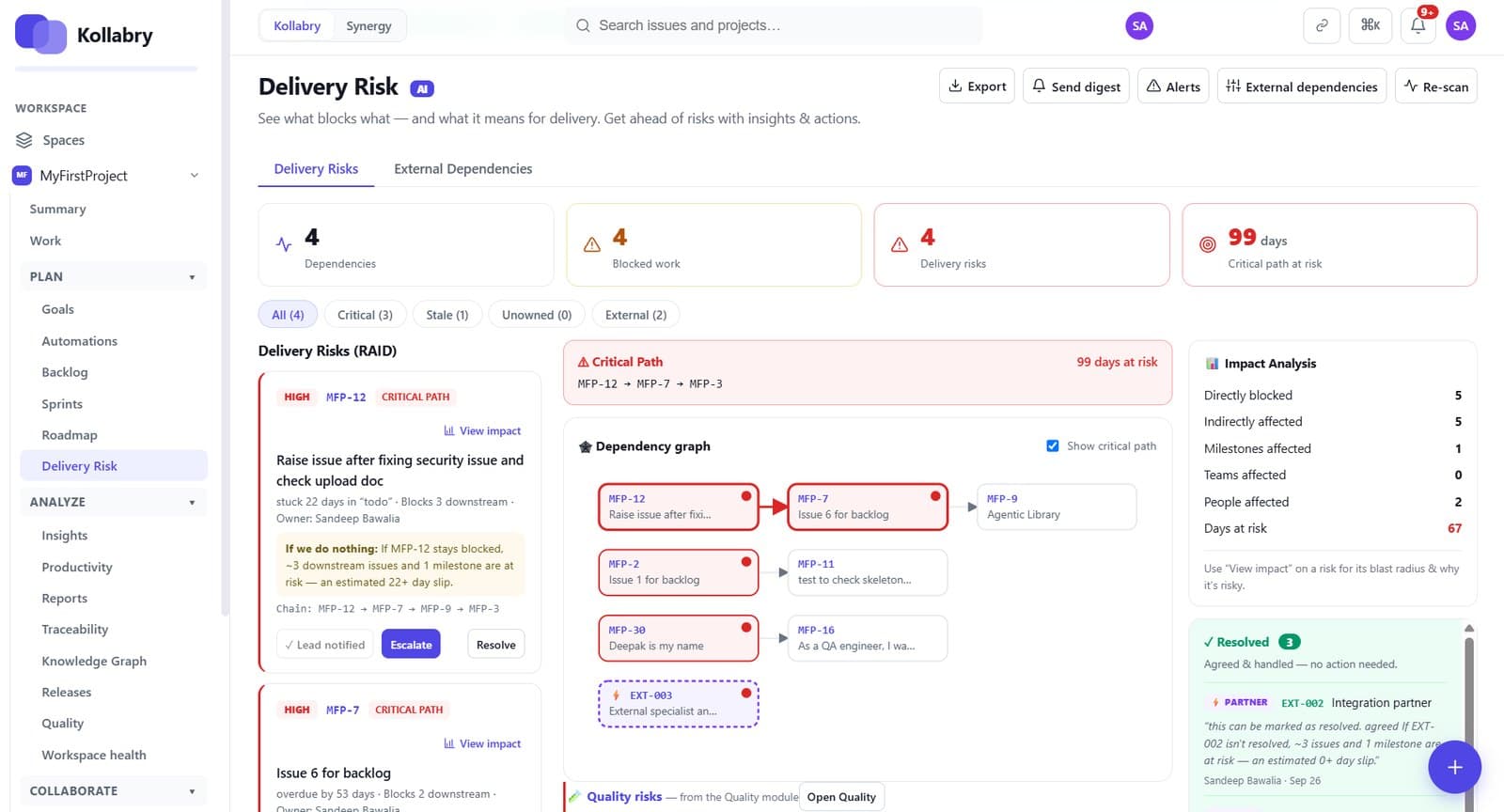1504x812 pixels.
Task: Select the Delivery Risks tab
Action: [x=316, y=168]
